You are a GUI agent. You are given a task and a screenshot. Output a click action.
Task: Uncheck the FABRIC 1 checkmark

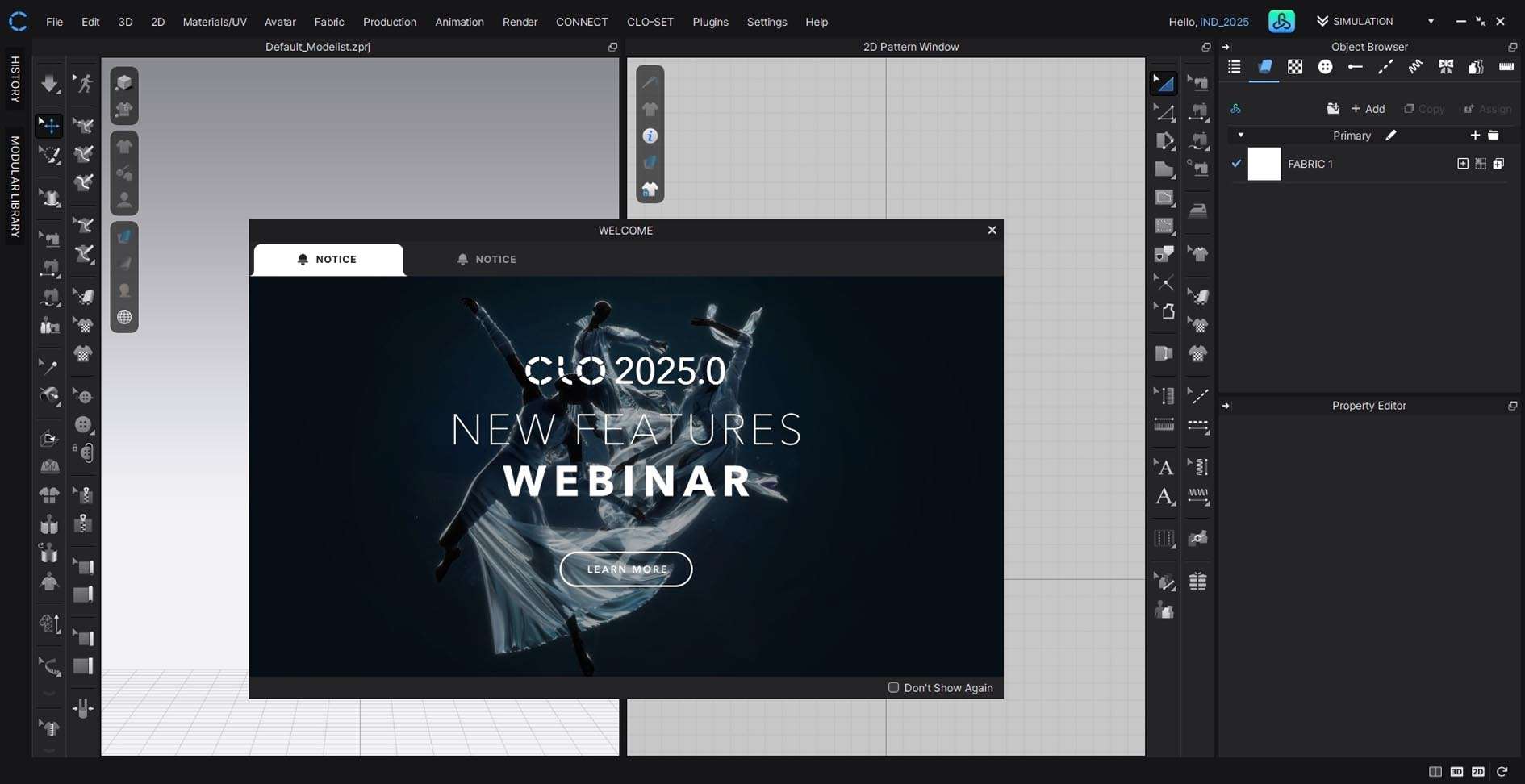point(1236,164)
